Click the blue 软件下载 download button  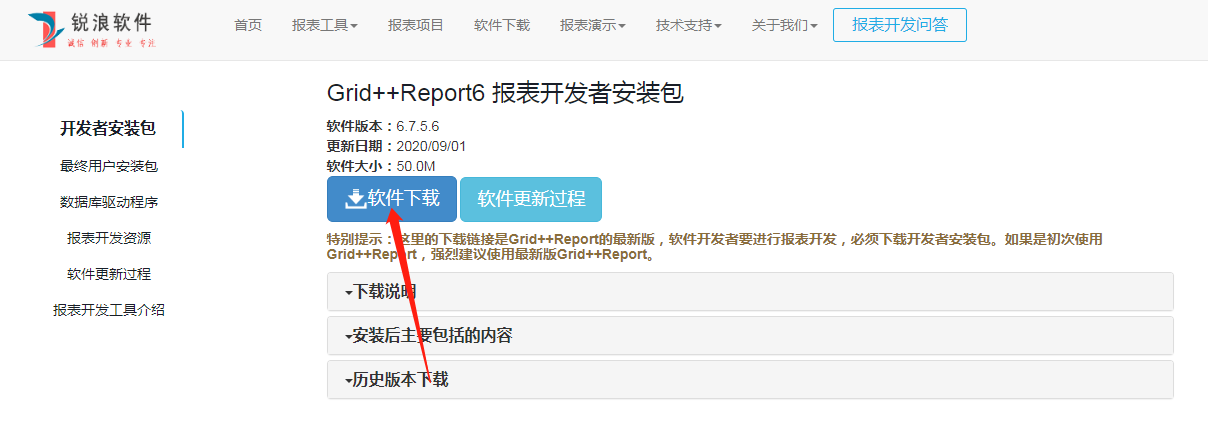pos(392,199)
